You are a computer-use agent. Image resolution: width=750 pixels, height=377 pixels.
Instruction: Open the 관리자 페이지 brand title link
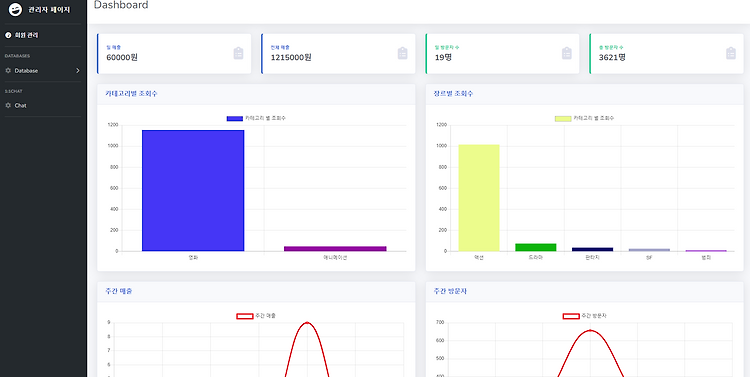(x=49, y=10)
